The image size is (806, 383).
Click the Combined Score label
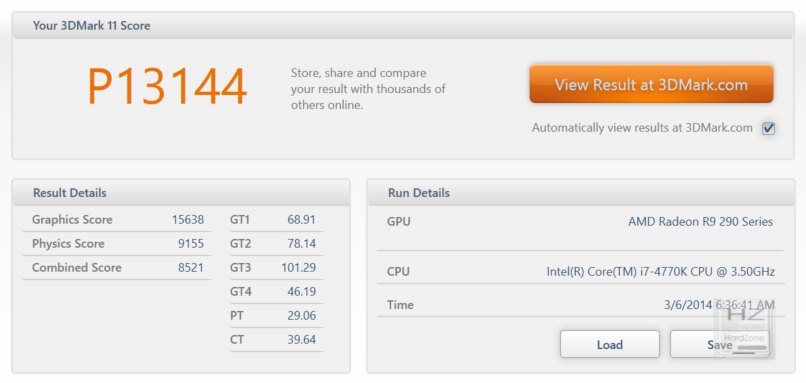pyautogui.click(x=77, y=268)
